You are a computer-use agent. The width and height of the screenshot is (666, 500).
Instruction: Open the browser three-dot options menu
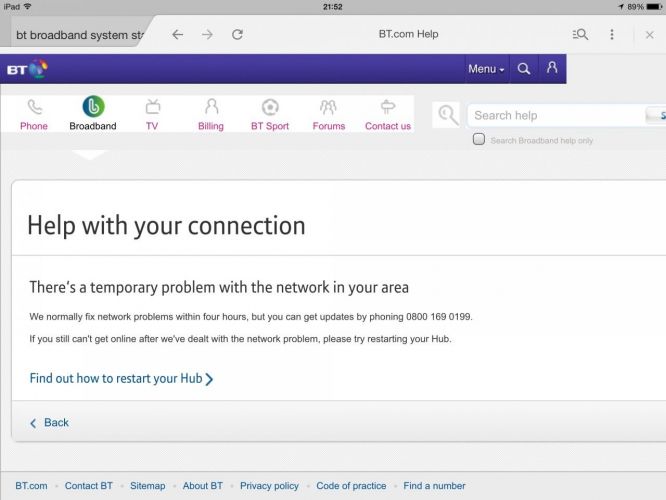(x=612, y=34)
